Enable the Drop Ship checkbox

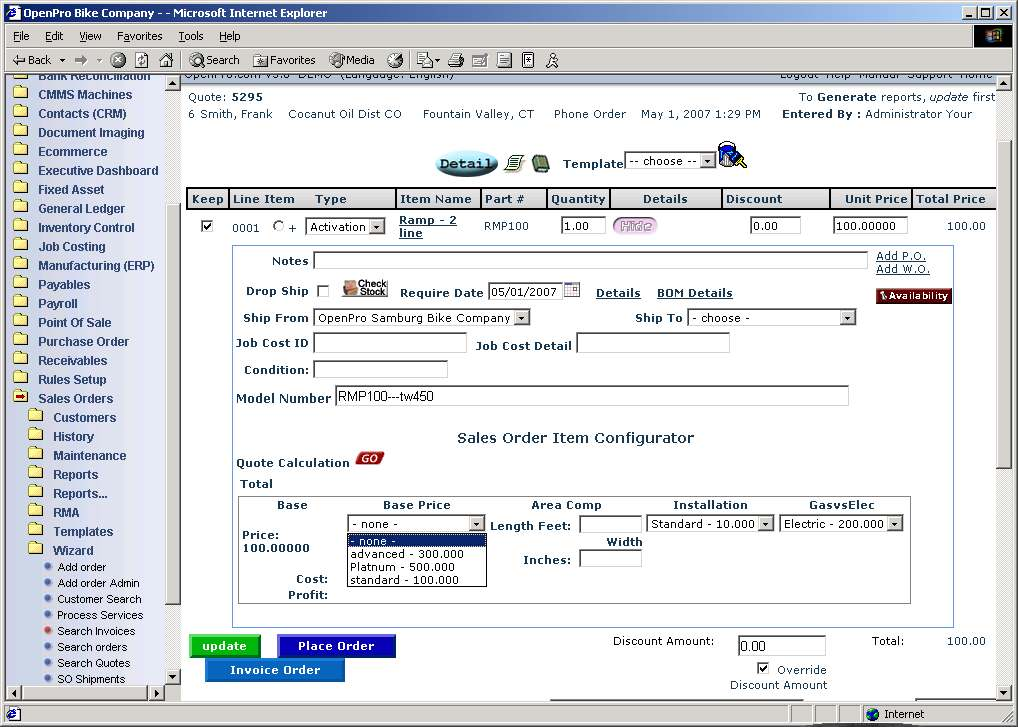pos(322,292)
